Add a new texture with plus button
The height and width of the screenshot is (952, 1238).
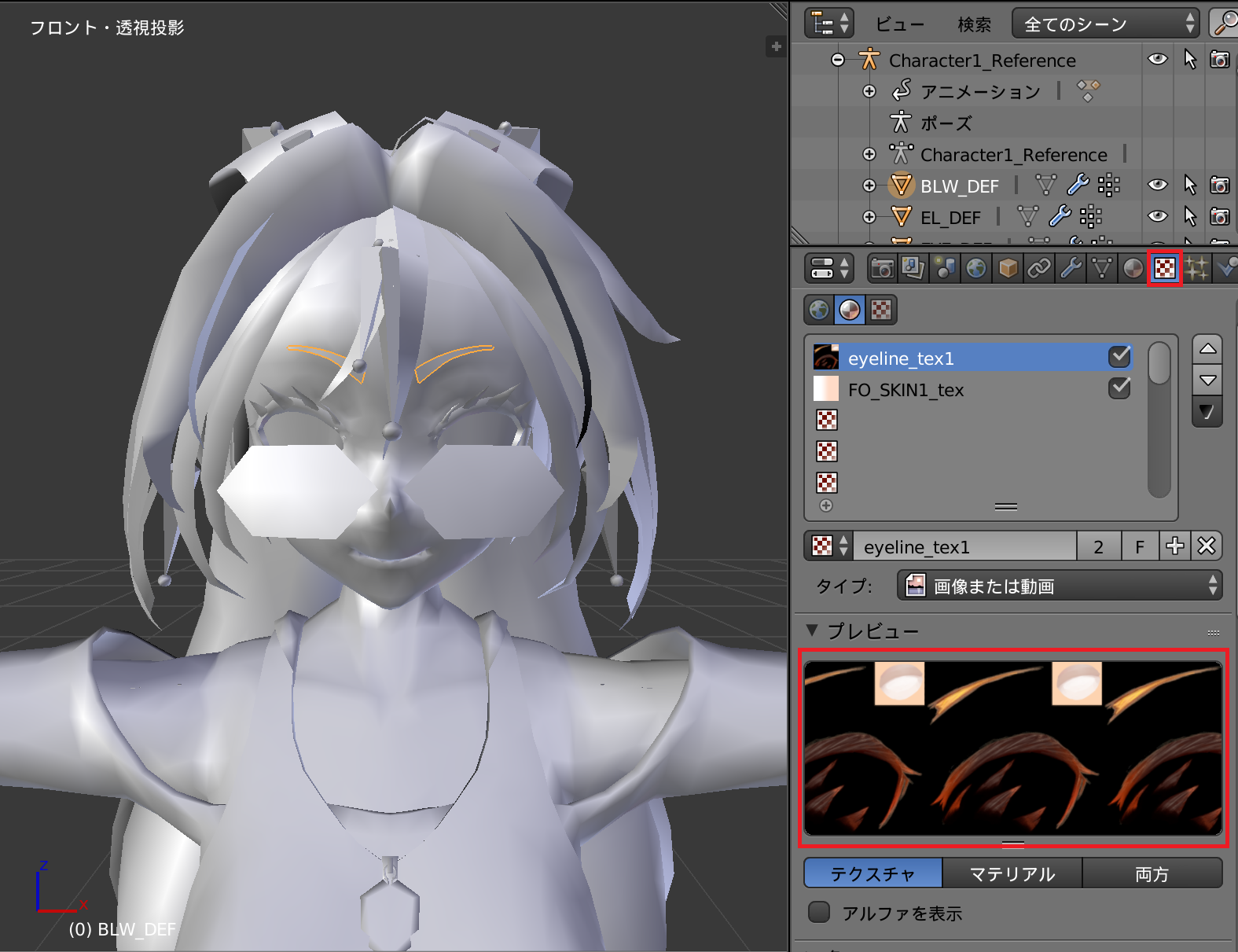click(x=1174, y=546)
